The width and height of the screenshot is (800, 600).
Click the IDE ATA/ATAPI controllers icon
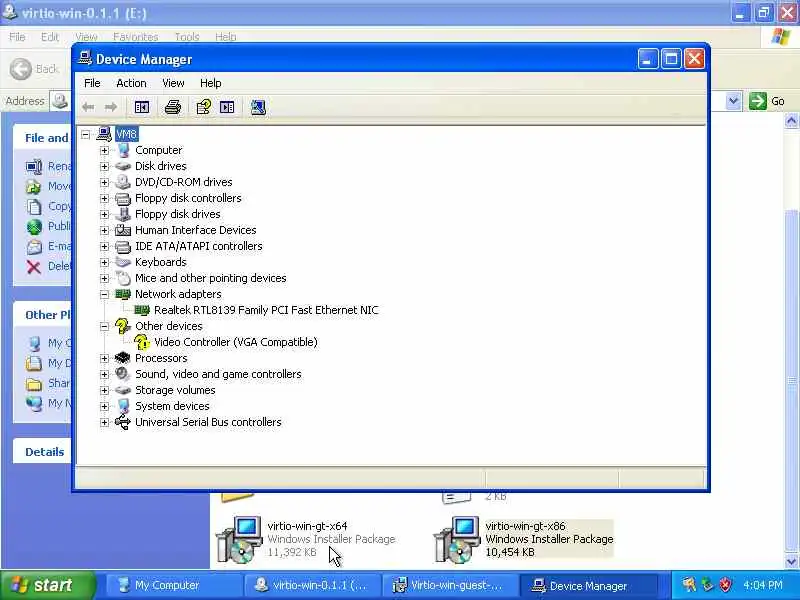(x=123, y=246)
